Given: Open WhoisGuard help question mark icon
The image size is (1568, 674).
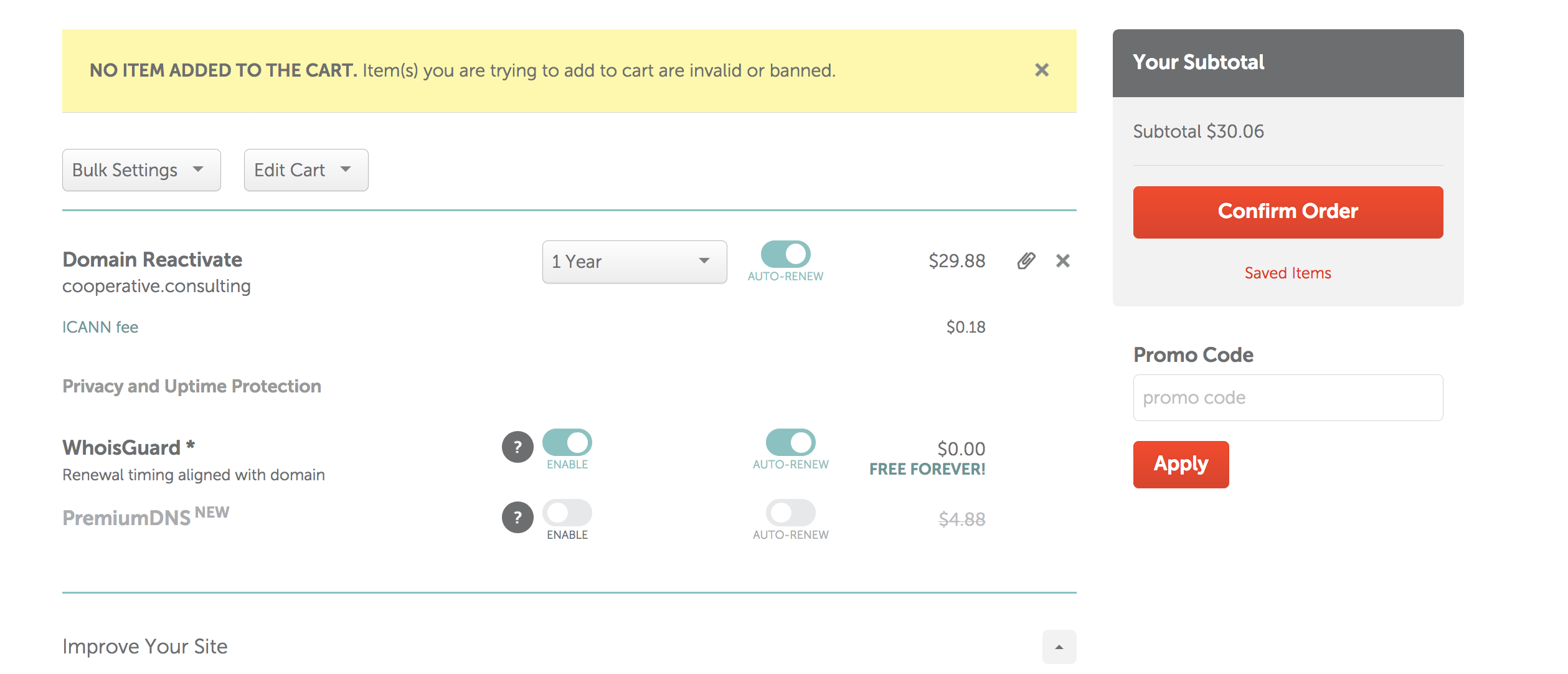Looking at the screenshot, I should (x=517, y=447).
